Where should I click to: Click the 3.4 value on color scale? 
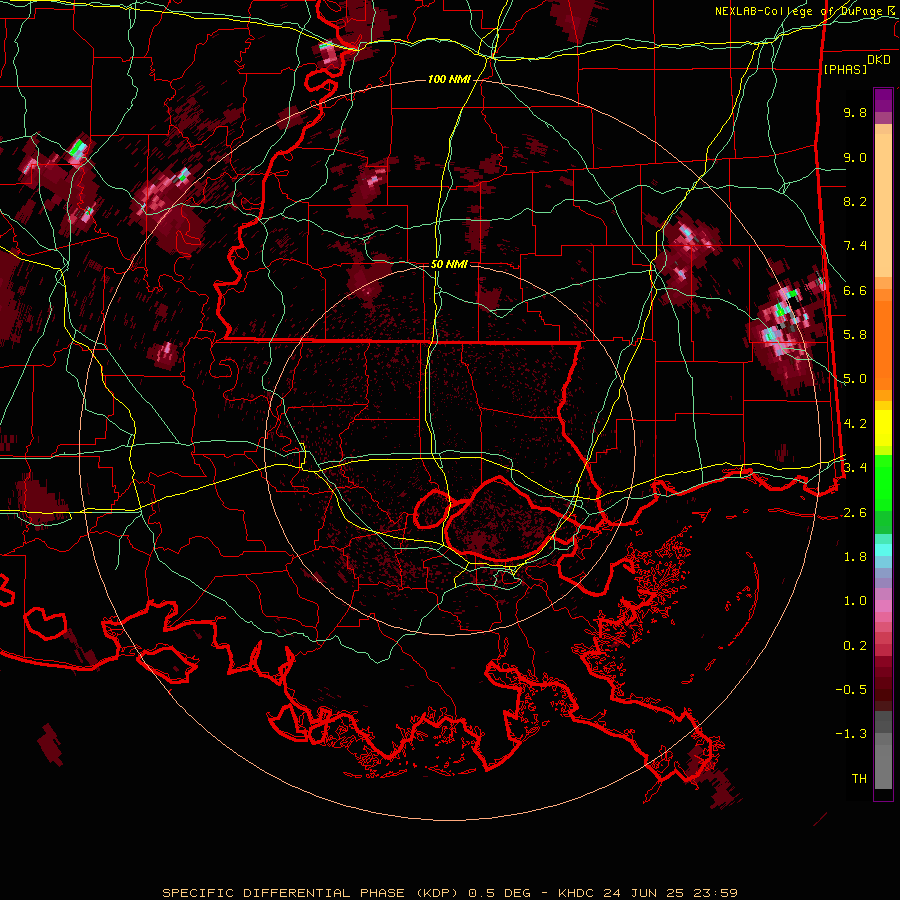pos(855,467)
